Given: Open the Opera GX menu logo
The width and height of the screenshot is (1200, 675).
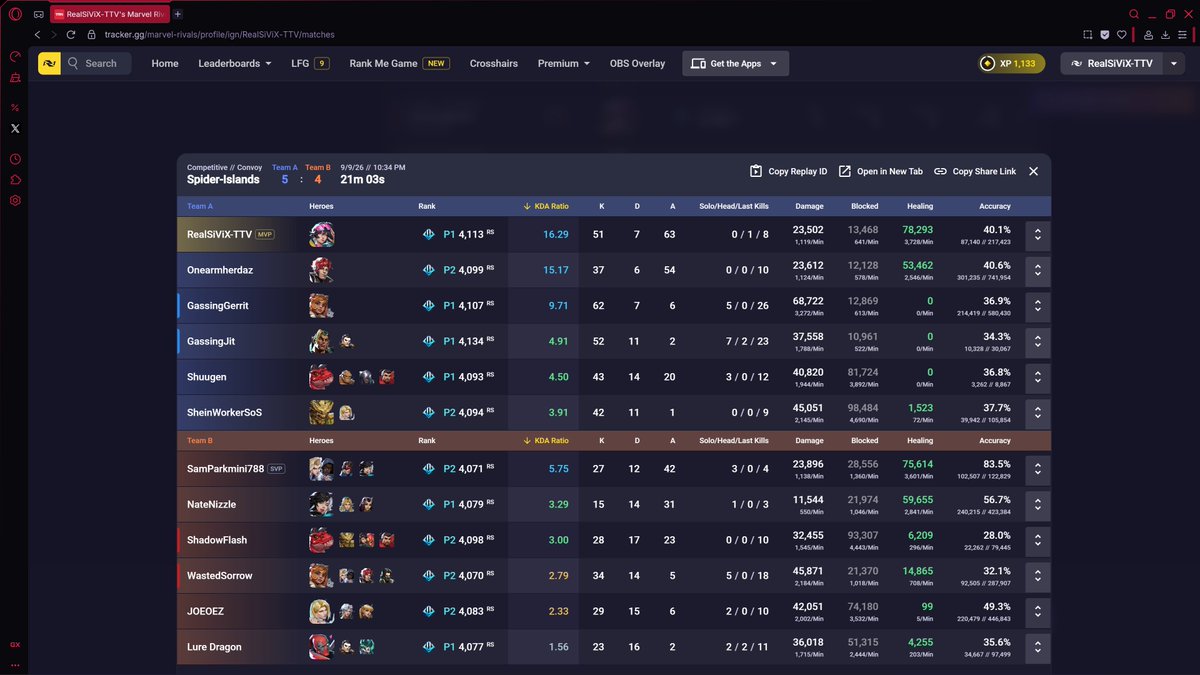Looking at the screenshot, I should pyautogui.click(x=15, y=14).
